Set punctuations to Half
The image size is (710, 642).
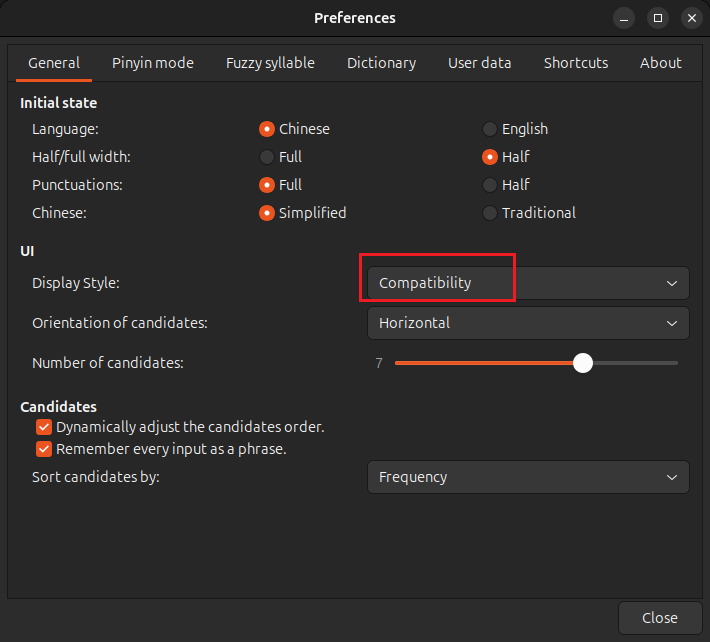(x=489, y=185)
